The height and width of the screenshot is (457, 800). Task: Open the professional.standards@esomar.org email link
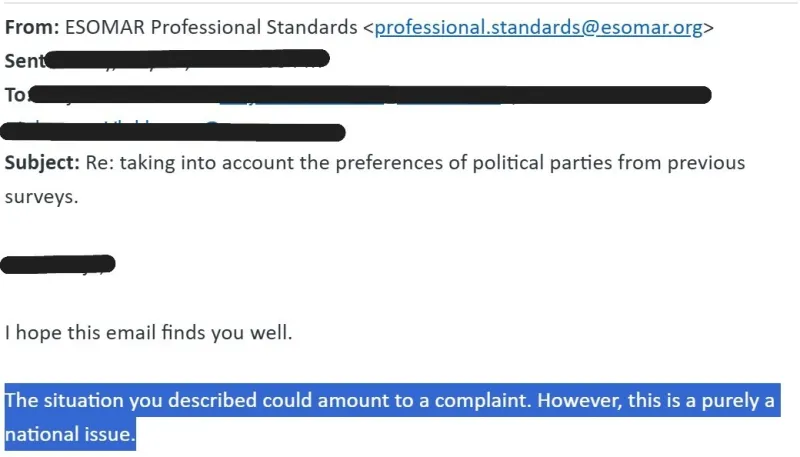coord(538,28)
